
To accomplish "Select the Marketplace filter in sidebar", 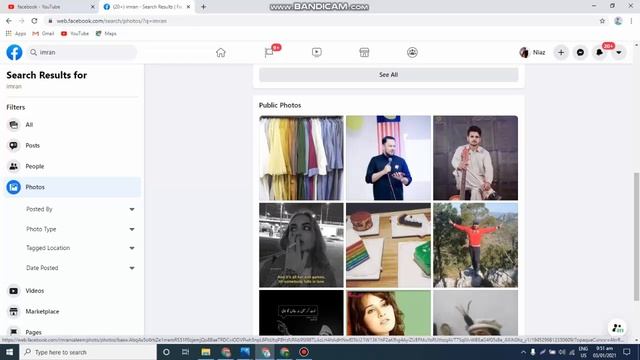I will [73, 311].
